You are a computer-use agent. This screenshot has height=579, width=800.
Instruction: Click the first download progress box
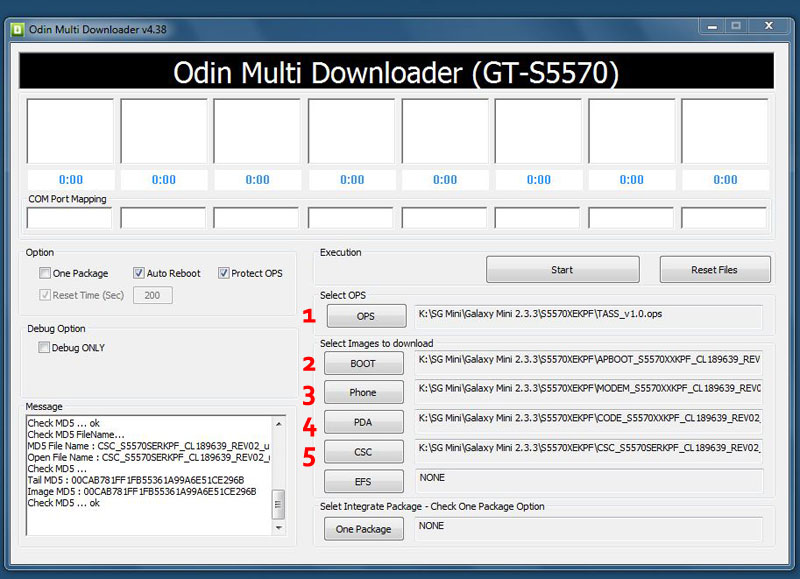coord(70,131)
